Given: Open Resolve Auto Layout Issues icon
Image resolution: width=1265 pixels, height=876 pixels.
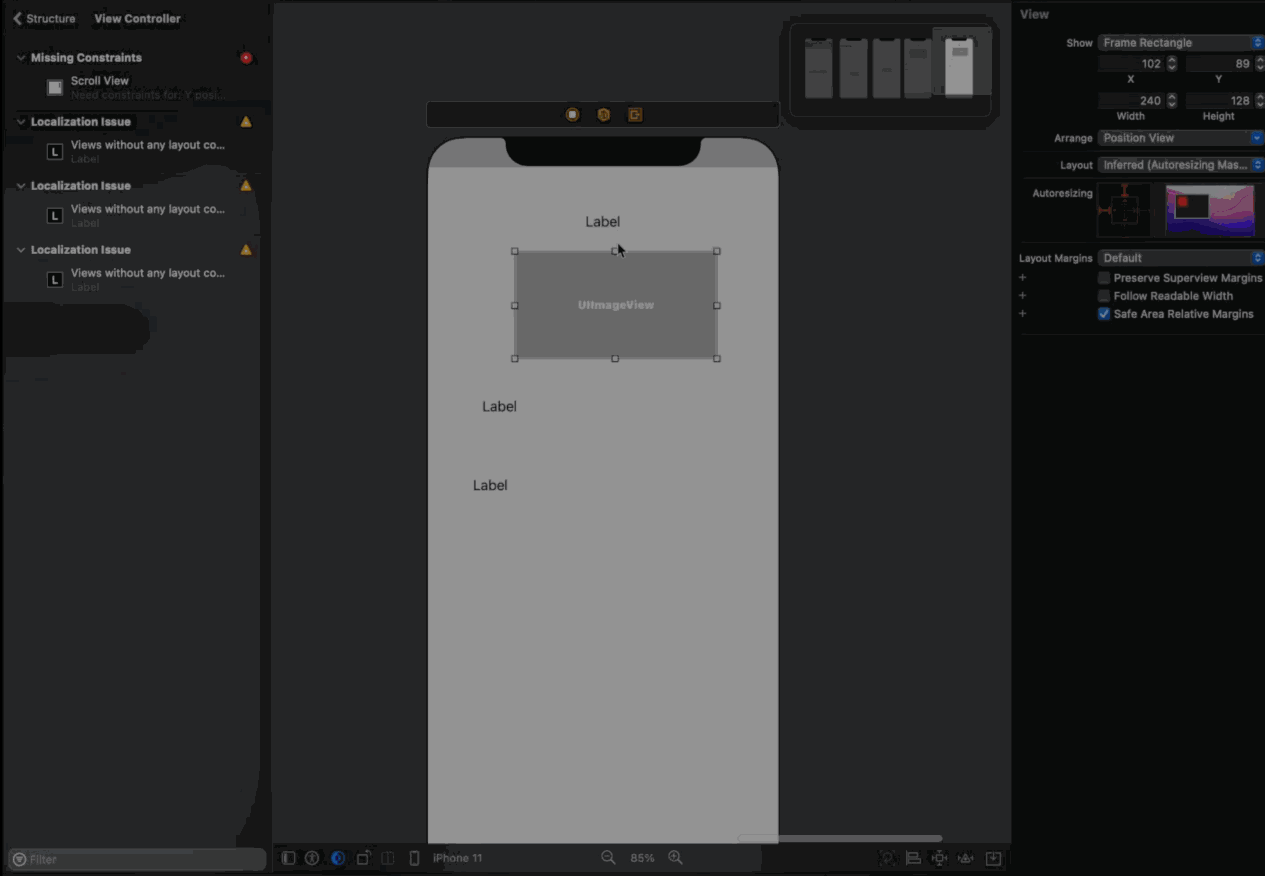Looking at the screenshot, I should pos(966,858).
